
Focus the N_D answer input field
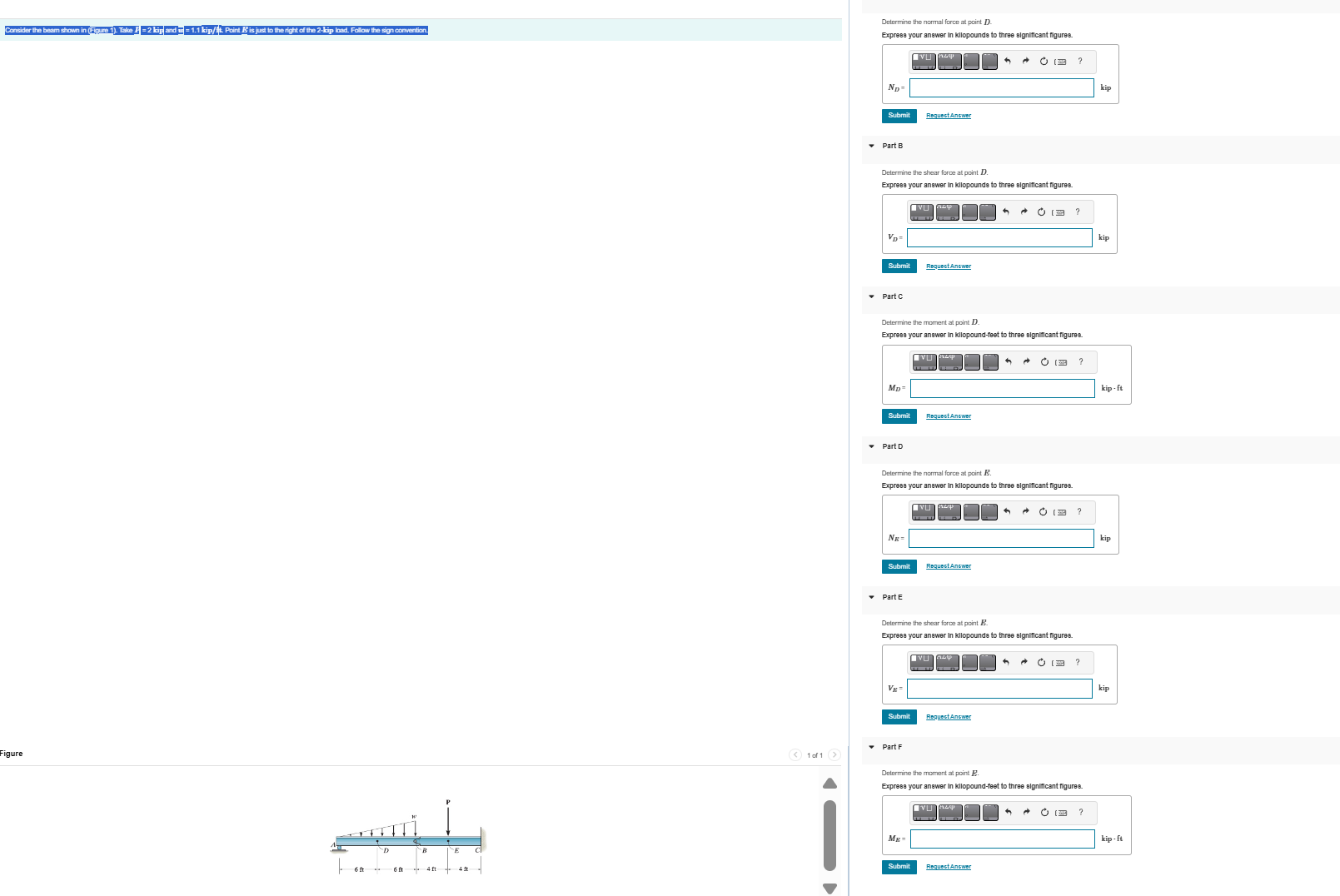(x=1002, y=87)
